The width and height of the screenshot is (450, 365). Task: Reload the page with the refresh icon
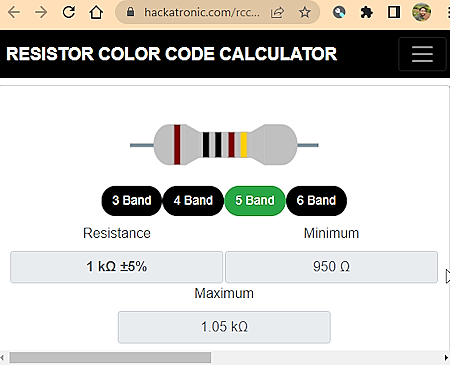[x=69, y=12]
